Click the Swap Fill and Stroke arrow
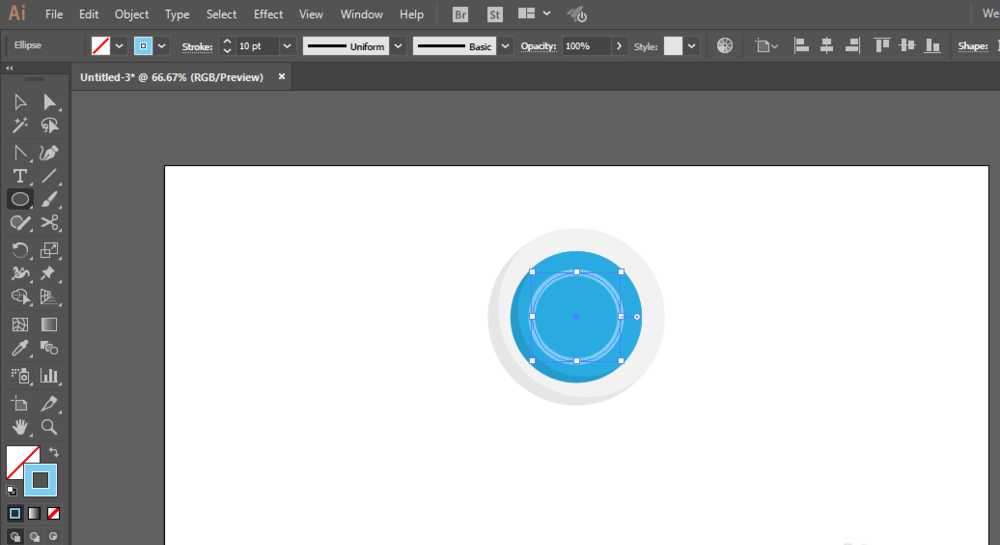This screenshot has height=545, width=1000. (54, 453)
